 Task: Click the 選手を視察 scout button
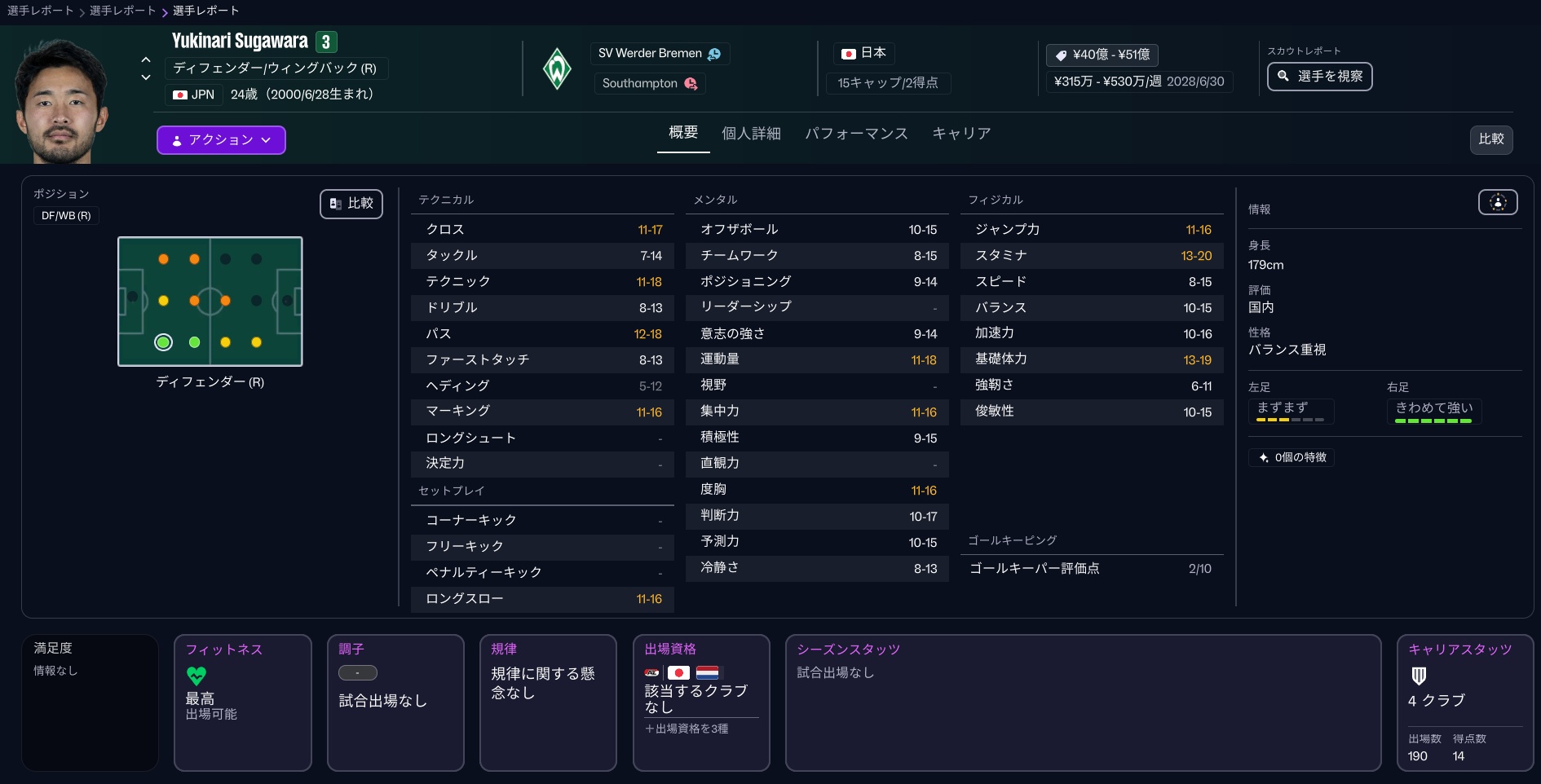click(1319, 77)
